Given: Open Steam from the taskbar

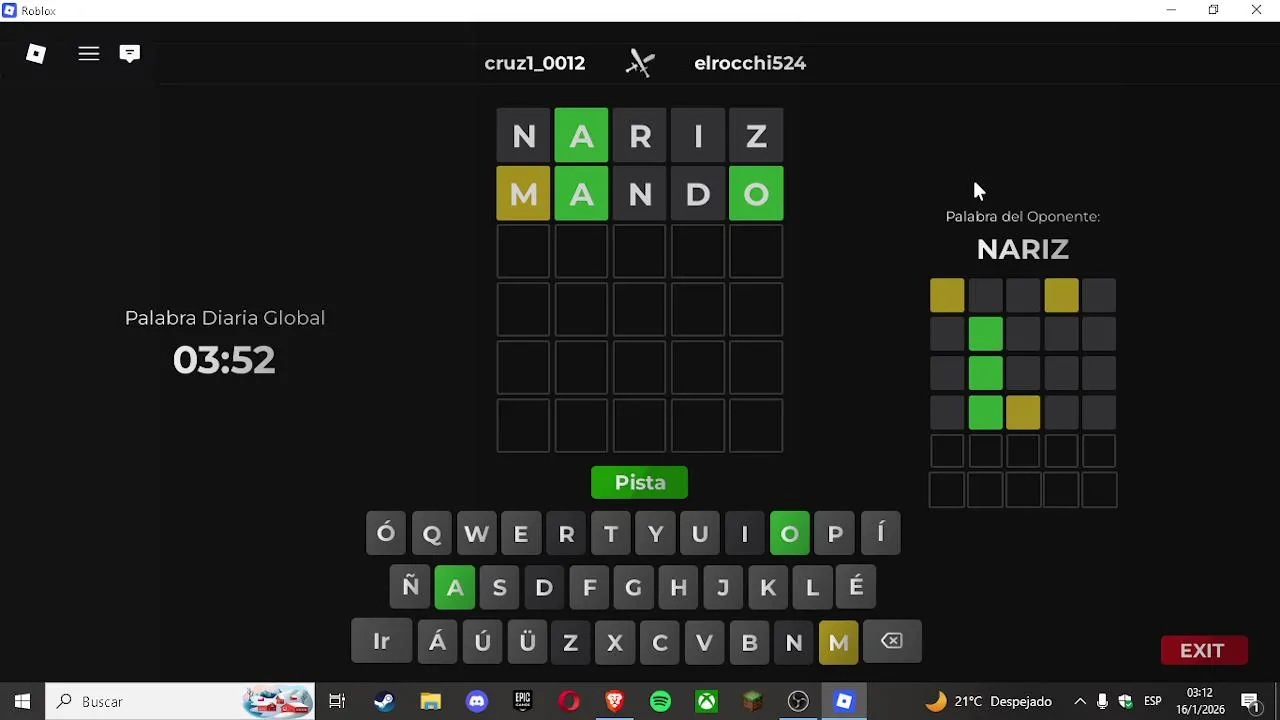Looking at the screenshot, I should click(384, 702).
